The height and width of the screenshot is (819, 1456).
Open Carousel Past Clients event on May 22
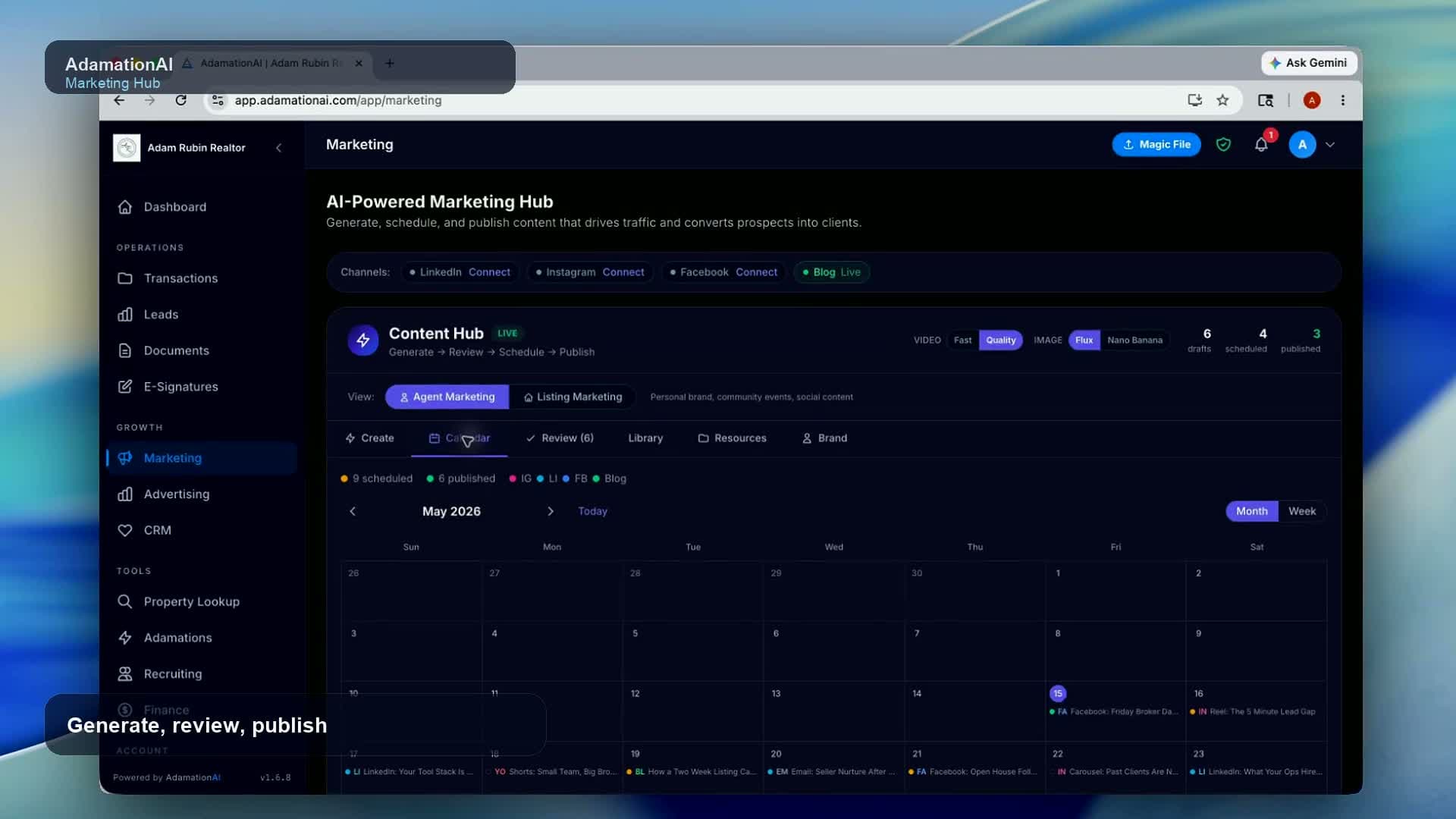(1114, 772)
